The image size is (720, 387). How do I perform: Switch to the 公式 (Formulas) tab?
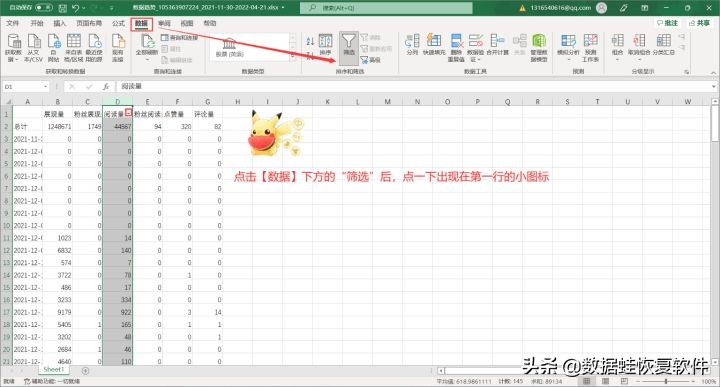click(x=118, y=23)
